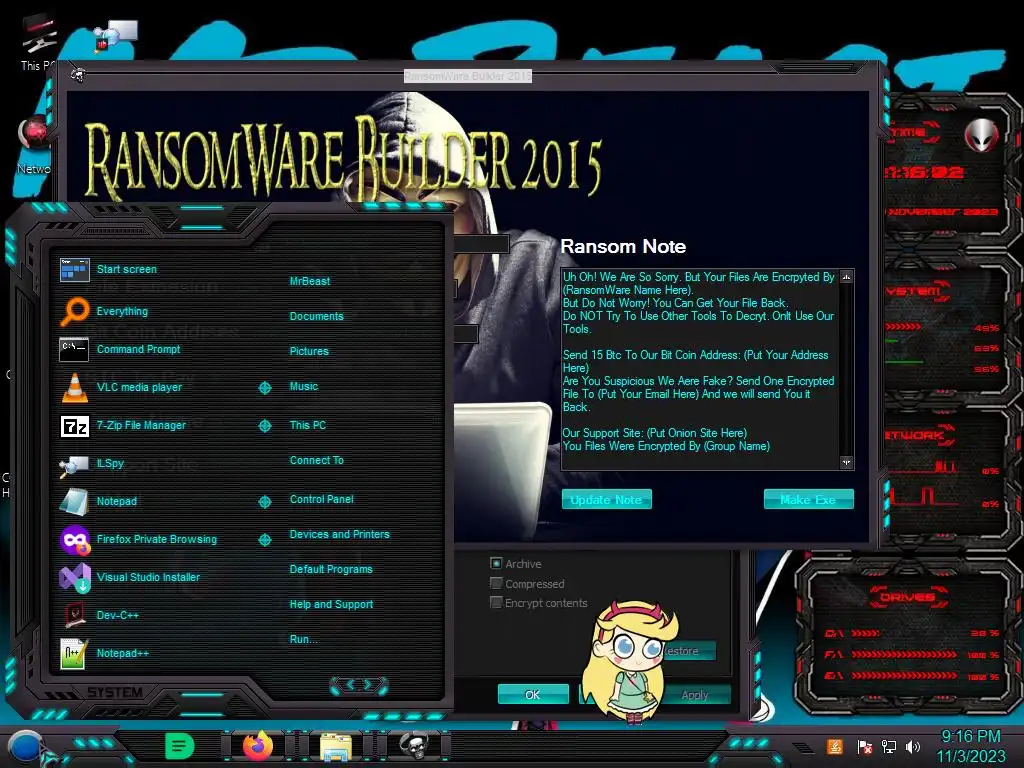Launch Firefox from the taskbar
This screenshot has width=1024, height=768.
(x=258, y=746)
